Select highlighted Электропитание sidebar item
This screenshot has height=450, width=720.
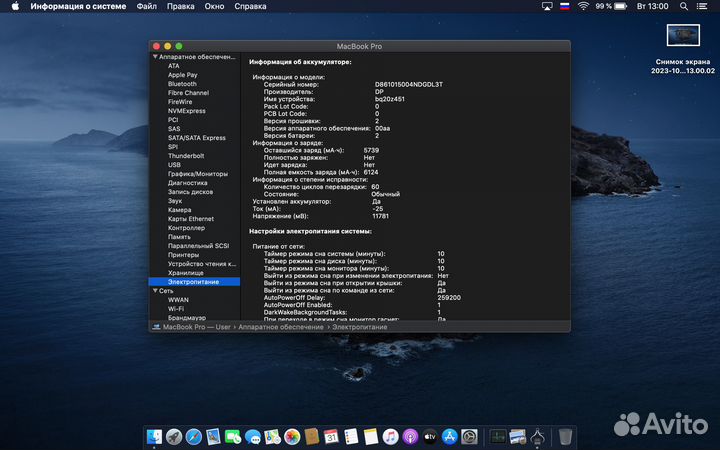(x=194, y=282)
